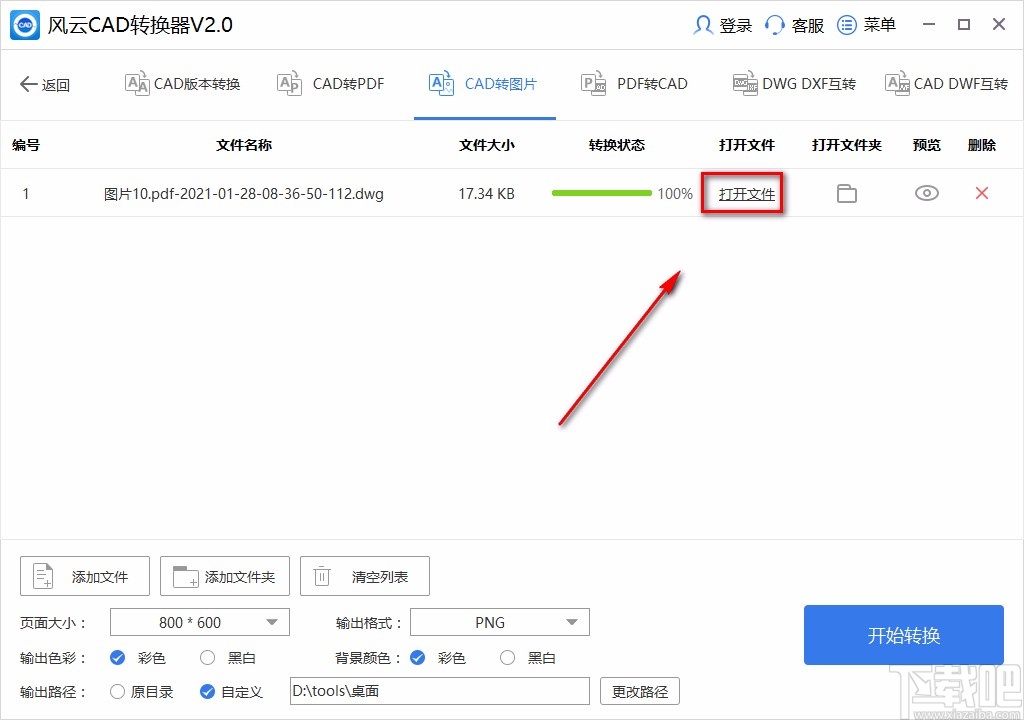Select 原目录 as the output path
This screenshot has height=720, width=1024.
click(x=117, y=691)
